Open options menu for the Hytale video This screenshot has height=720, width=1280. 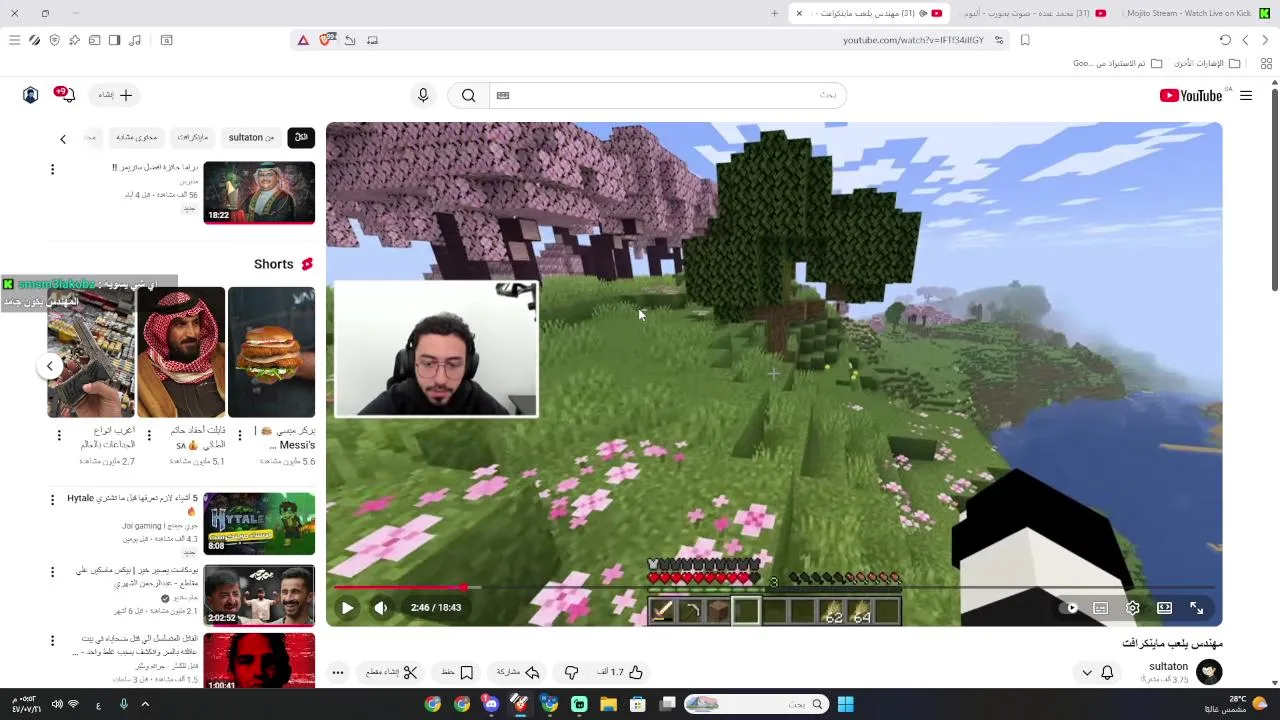[x=52, y=499]
